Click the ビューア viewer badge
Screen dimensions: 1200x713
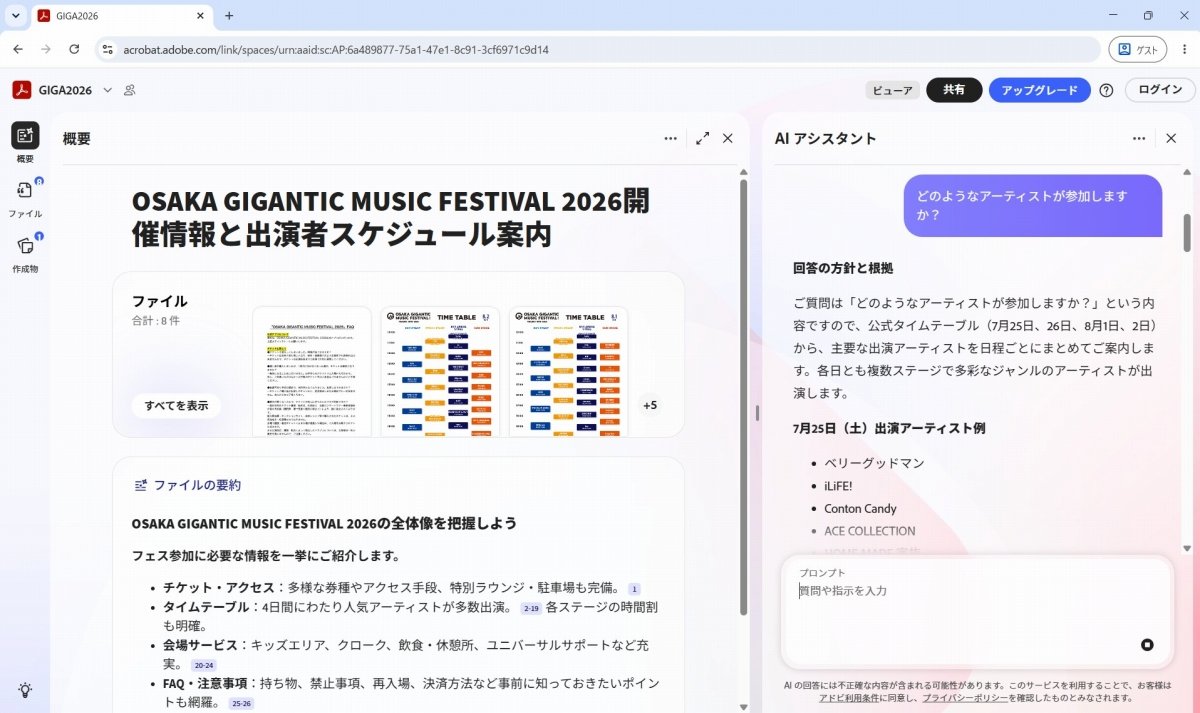click(892, 90)
